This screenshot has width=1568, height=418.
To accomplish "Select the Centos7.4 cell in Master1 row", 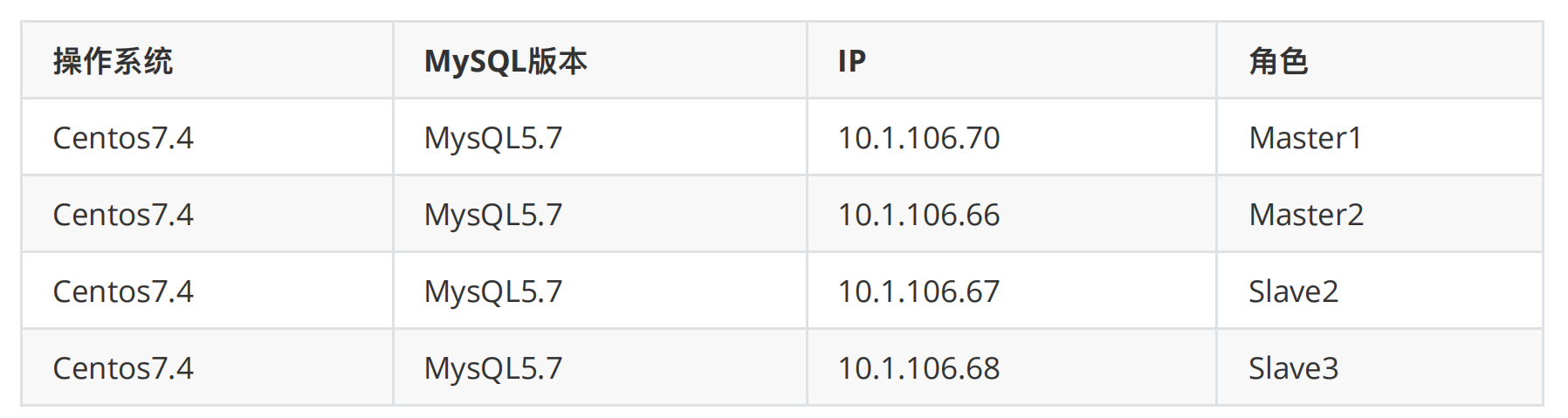I will click(123, 138).
